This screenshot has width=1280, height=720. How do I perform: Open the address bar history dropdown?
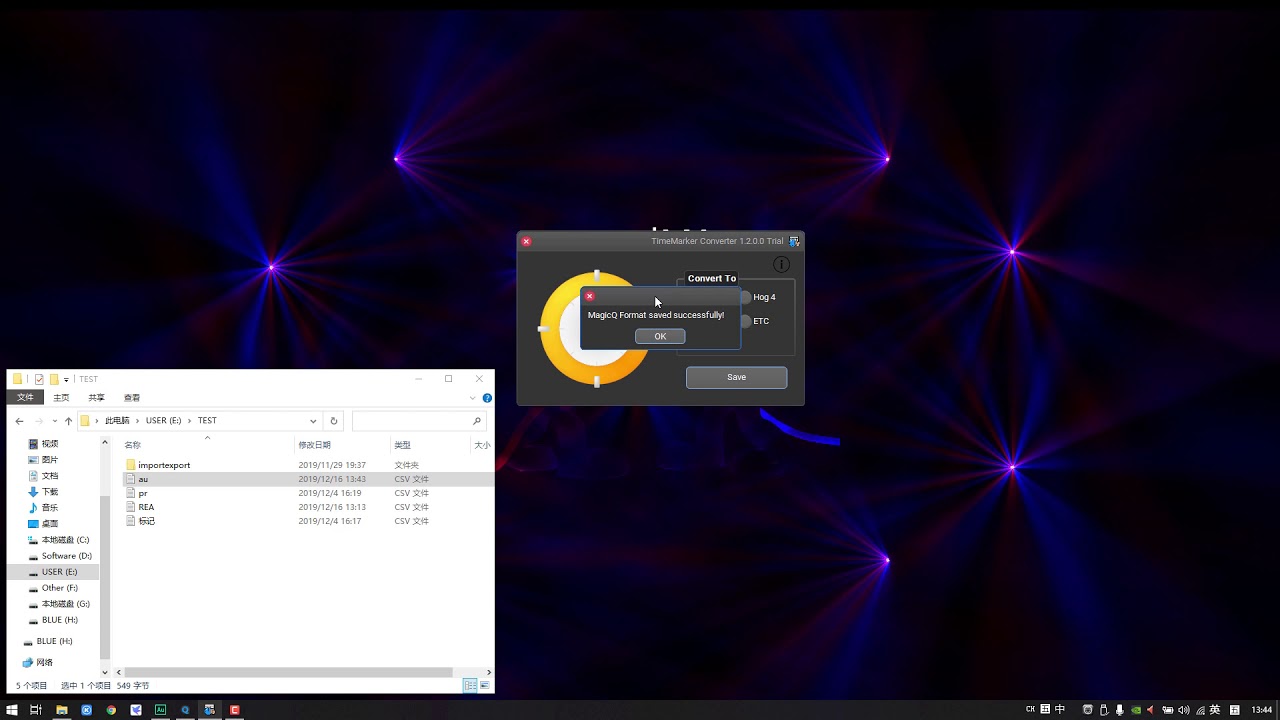tap(313, 421)
